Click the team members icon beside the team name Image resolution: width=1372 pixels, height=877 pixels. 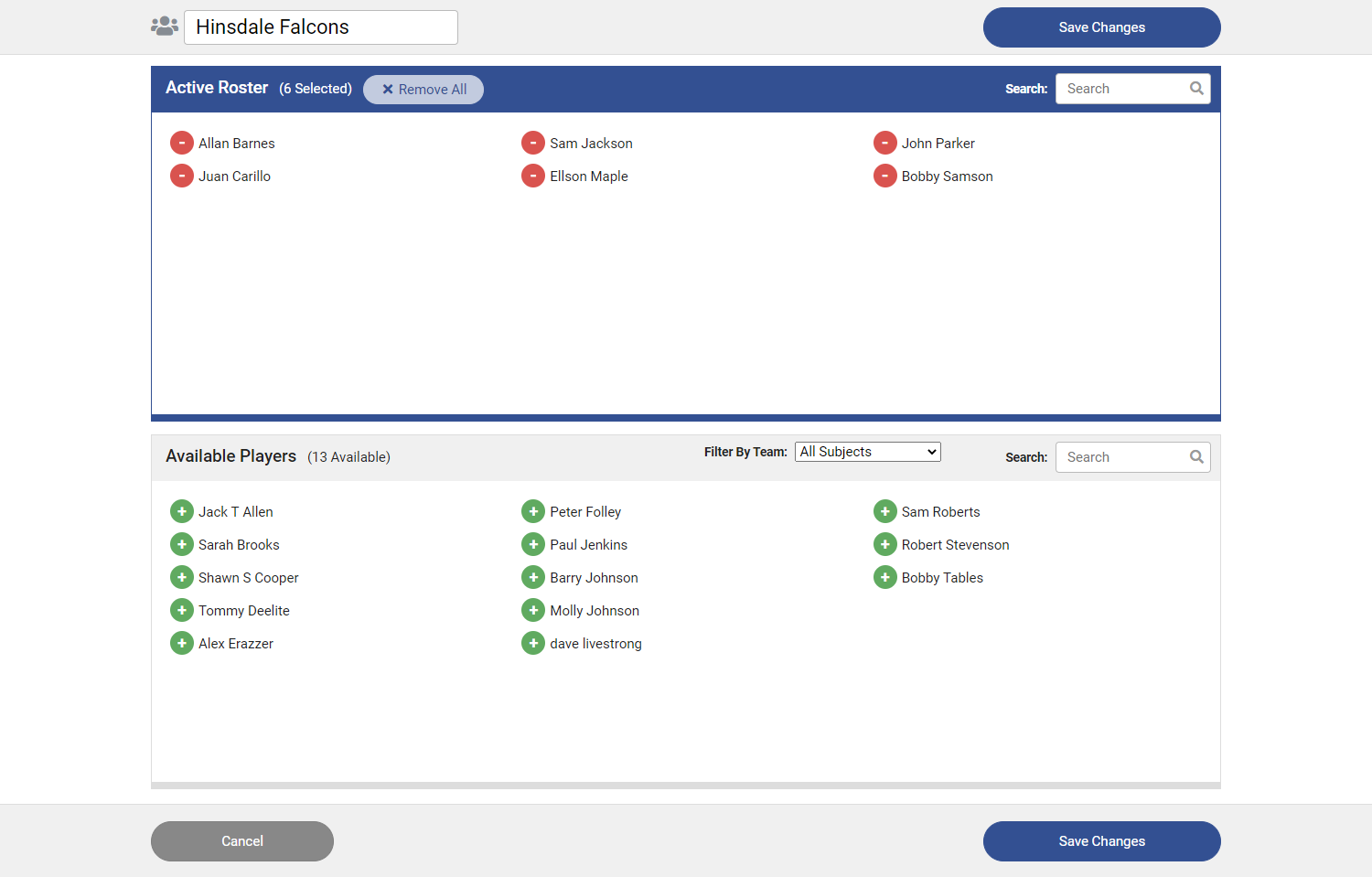[x=164, y=26]
